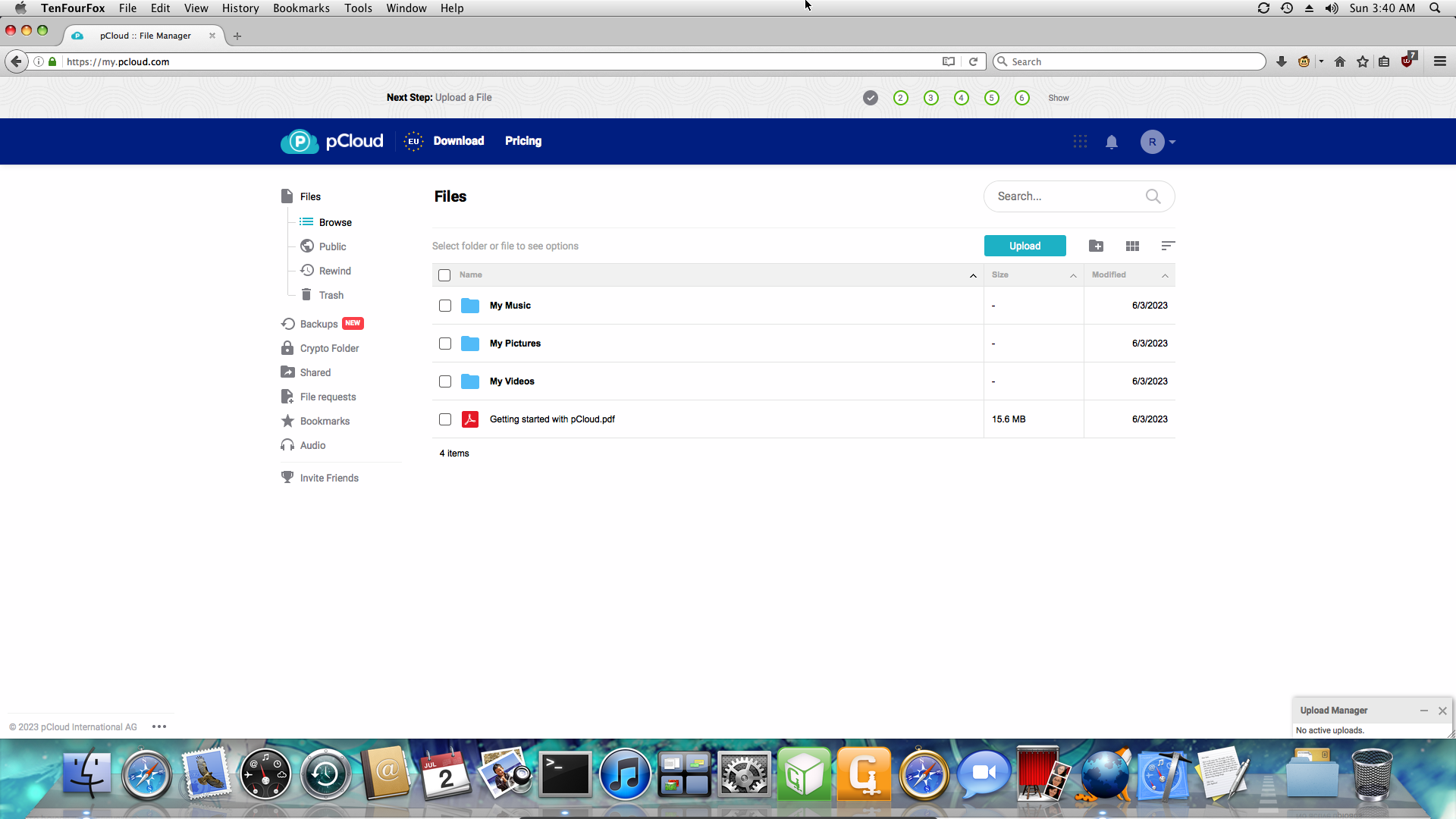
Task: Click the My Videos folder icon
Action: [x=470, y=381]
